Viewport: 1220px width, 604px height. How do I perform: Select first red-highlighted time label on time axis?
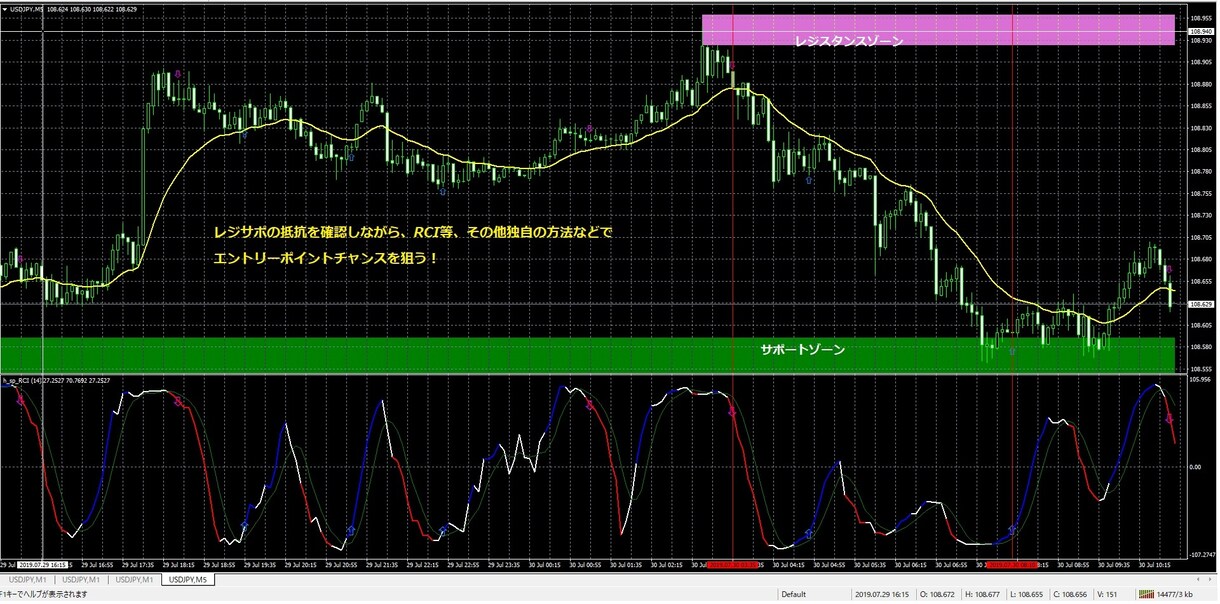click(x=732, y=565)
